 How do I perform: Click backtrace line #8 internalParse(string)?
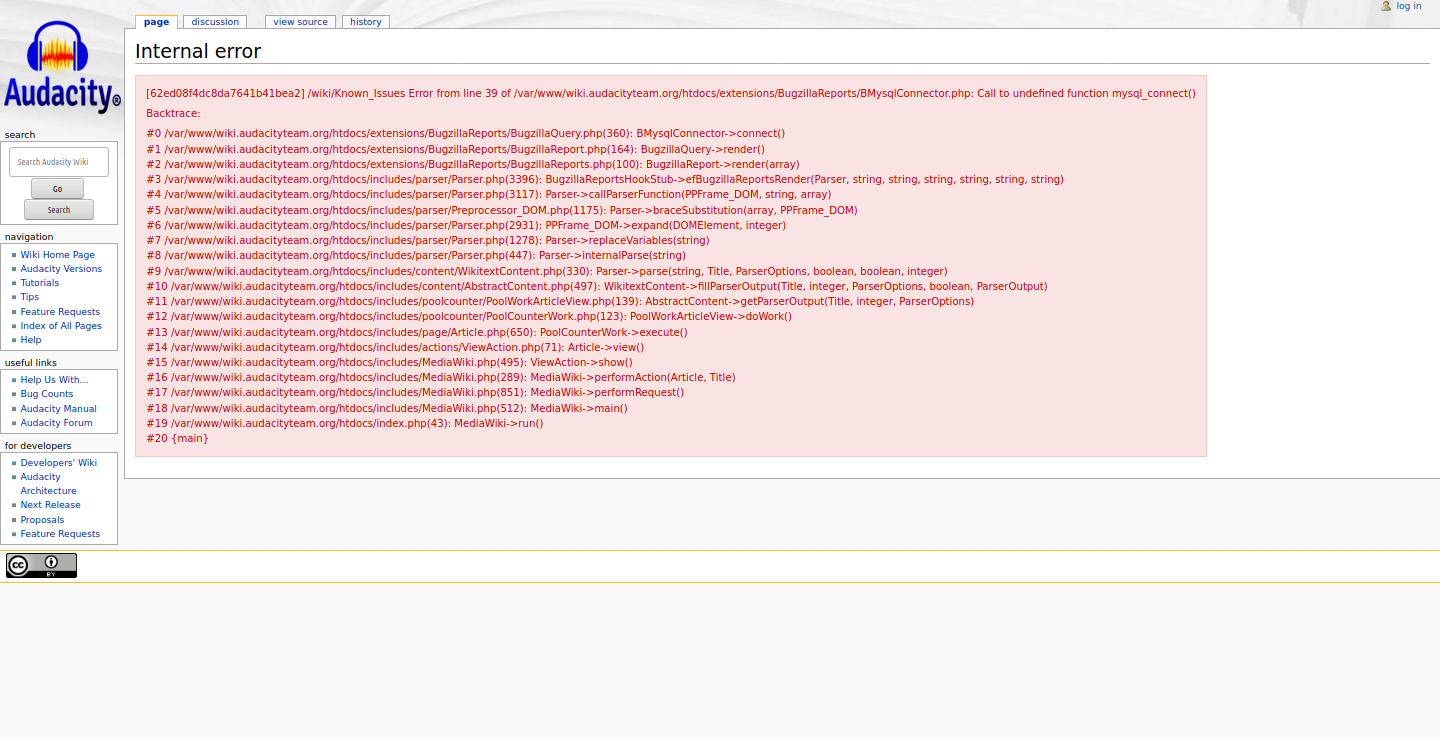click(416, 255)
